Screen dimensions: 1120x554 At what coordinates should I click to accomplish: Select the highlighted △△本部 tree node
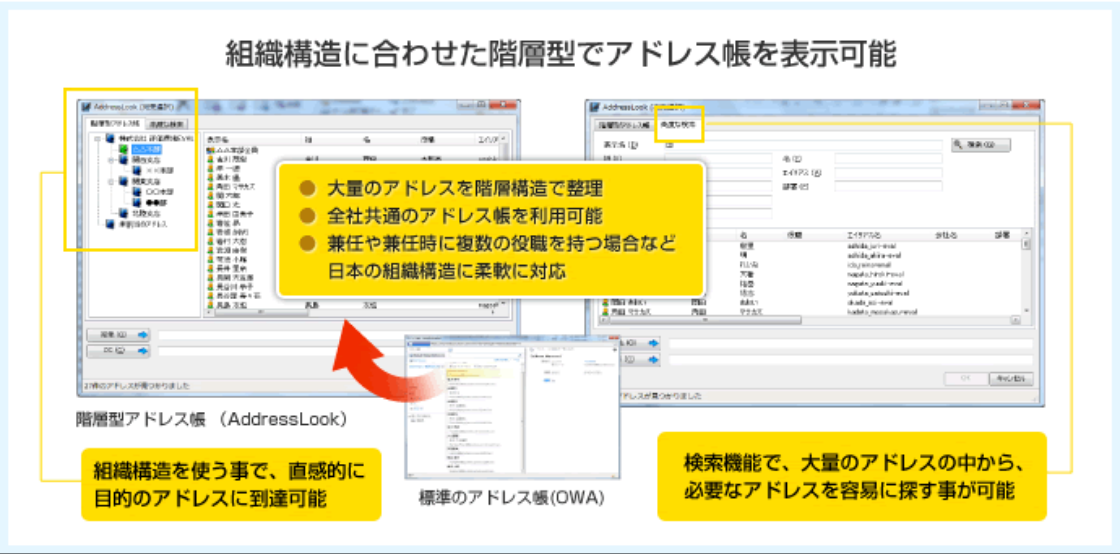point(147,149)
